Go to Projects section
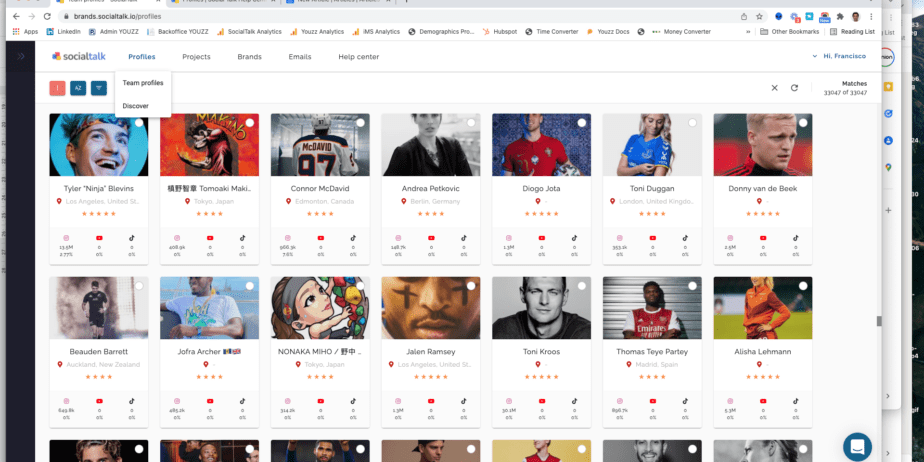 pyautogui.click(x=196, y=57)
